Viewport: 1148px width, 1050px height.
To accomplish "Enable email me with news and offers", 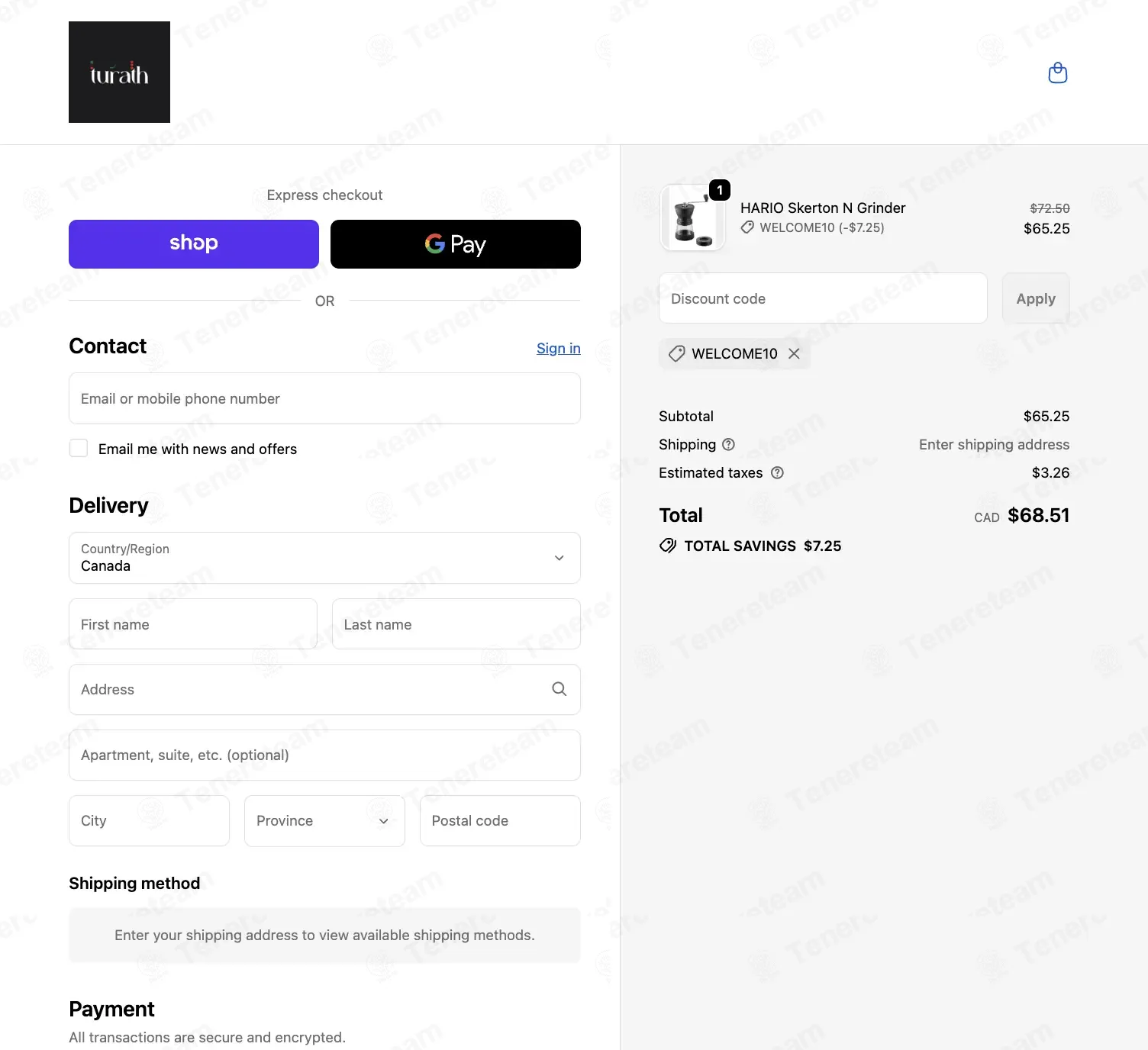I will 79,448.
